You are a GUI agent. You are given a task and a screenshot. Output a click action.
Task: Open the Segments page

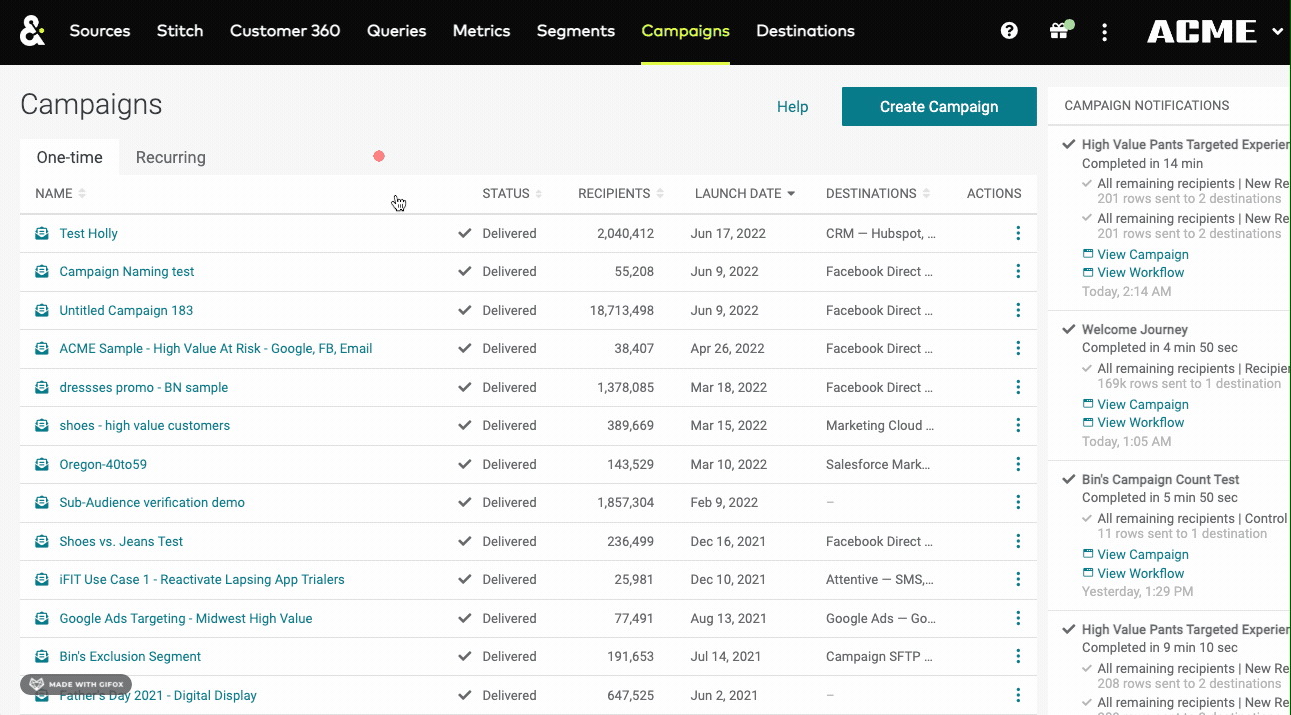(x=576, y=31)
